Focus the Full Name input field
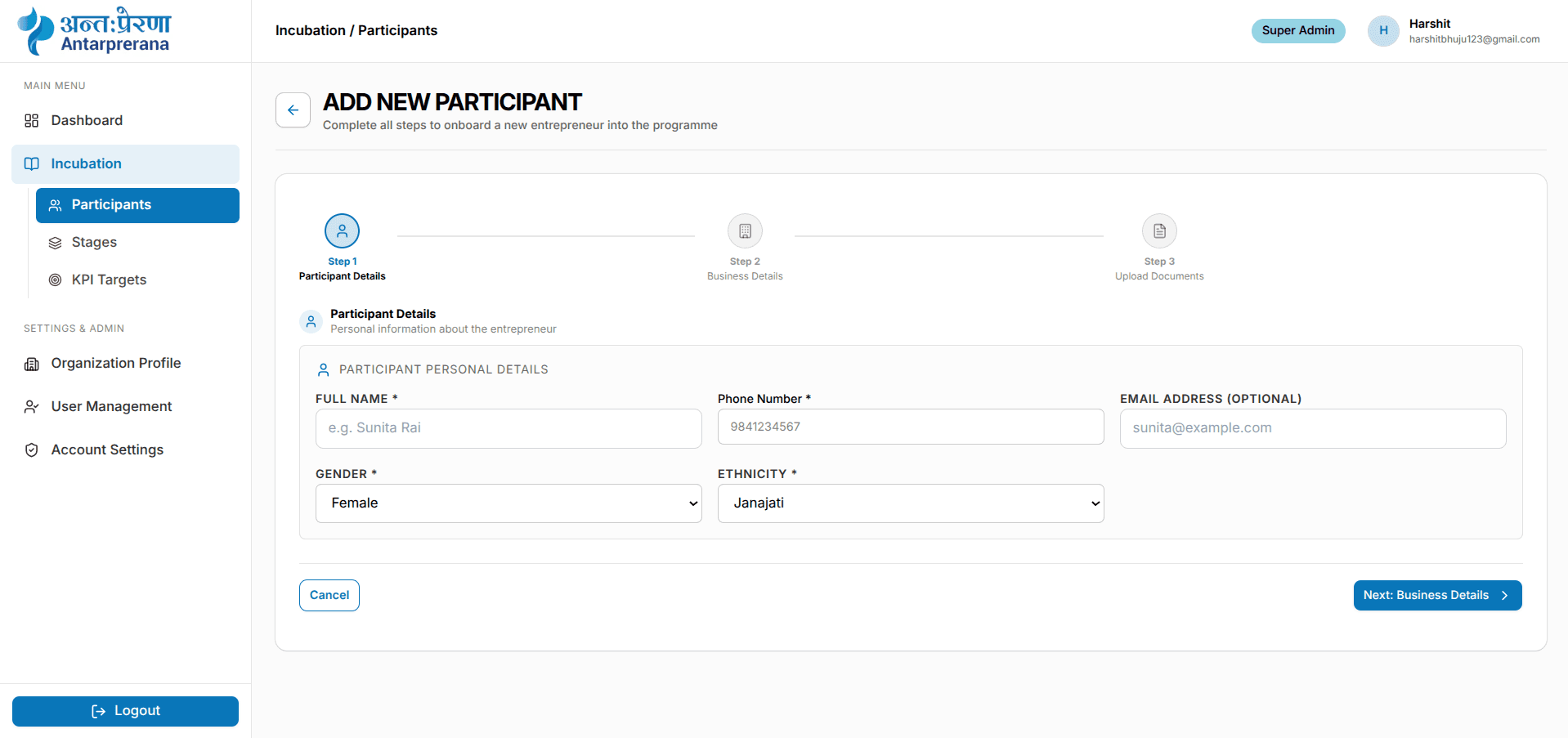Viewport: 1568px width, 738px height. pyautogui.click(x=508, y=428)
